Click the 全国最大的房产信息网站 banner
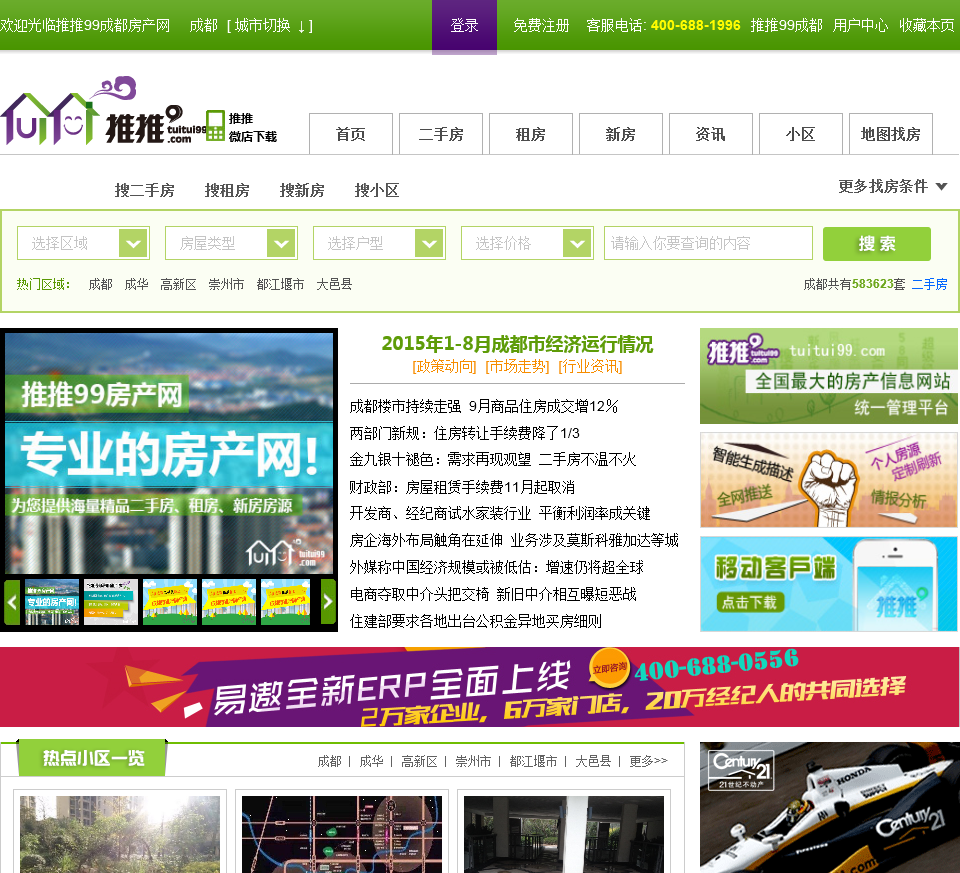Screen dimensions: 960x873 829,376
